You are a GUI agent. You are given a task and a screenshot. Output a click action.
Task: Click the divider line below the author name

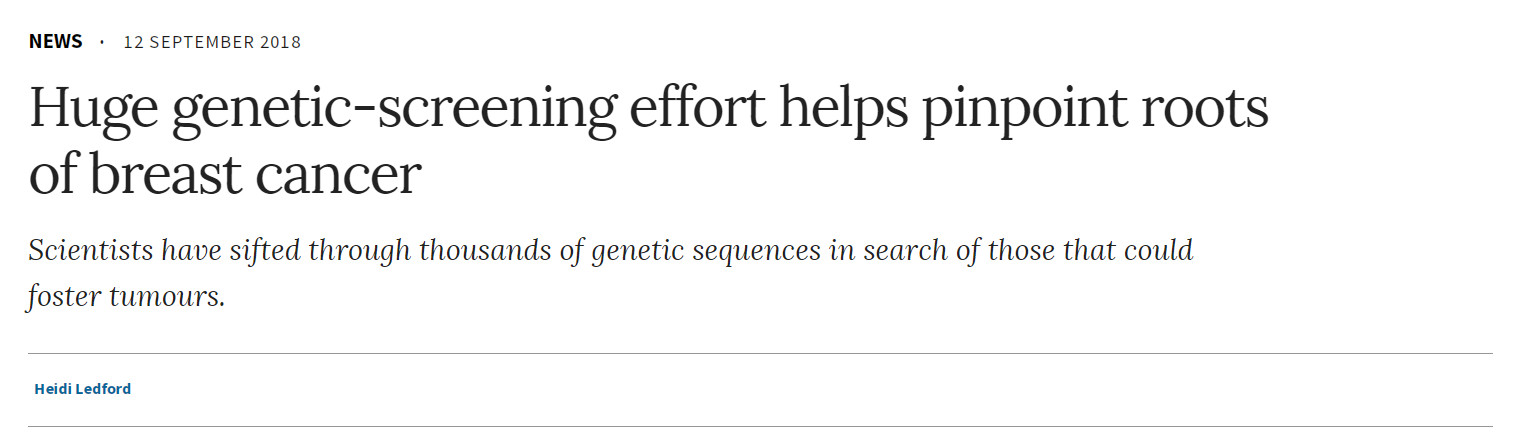coord(760,427)
